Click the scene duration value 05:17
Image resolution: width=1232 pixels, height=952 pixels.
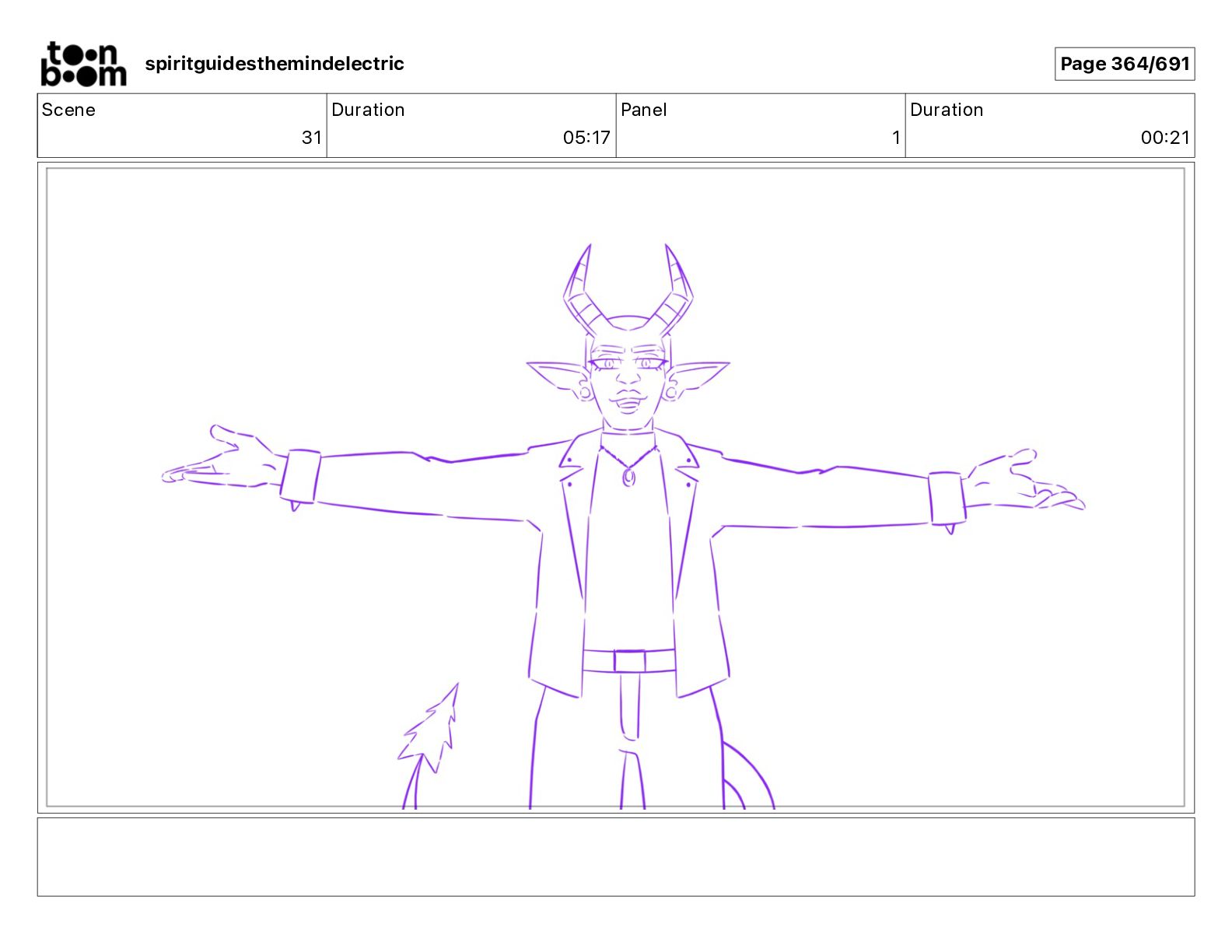(586, 138)
